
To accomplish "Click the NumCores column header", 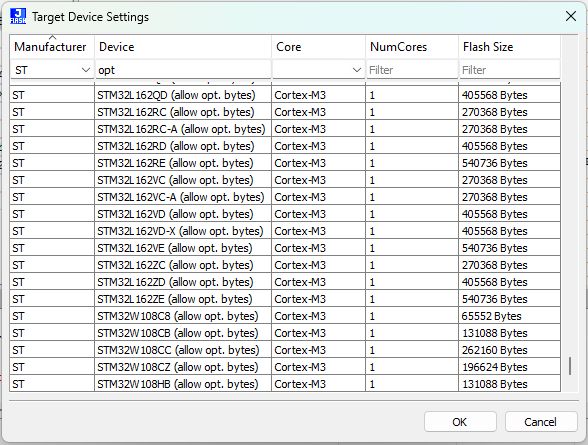I will (412, 47).
